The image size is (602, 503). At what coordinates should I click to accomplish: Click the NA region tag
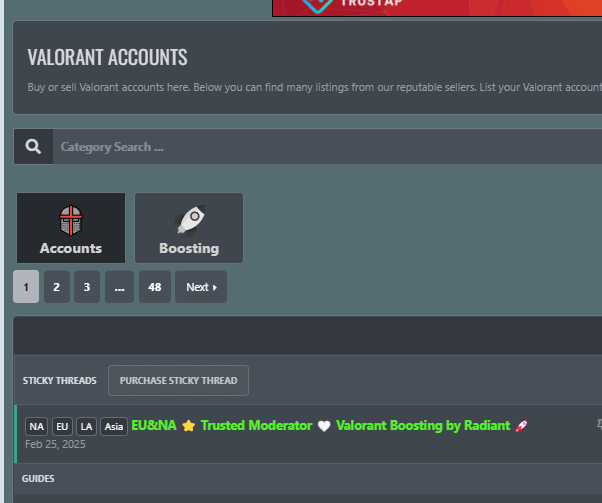pyautogui.click(x=36, y=427)
